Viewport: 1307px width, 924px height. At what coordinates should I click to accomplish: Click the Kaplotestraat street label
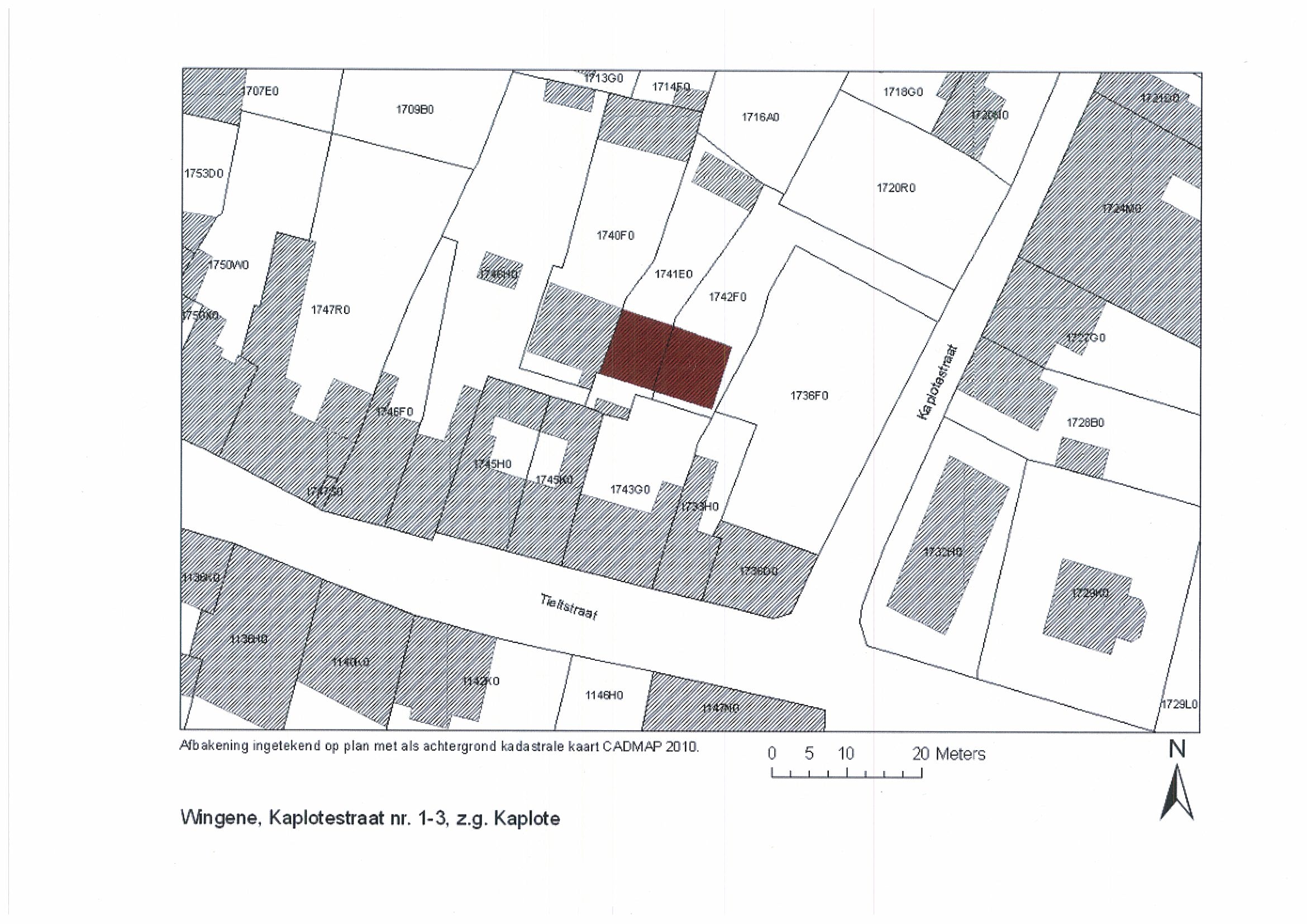tap(938, 382)
